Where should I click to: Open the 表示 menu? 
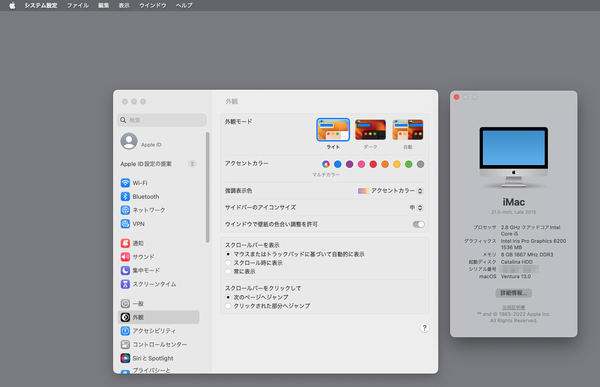point(124,5)
